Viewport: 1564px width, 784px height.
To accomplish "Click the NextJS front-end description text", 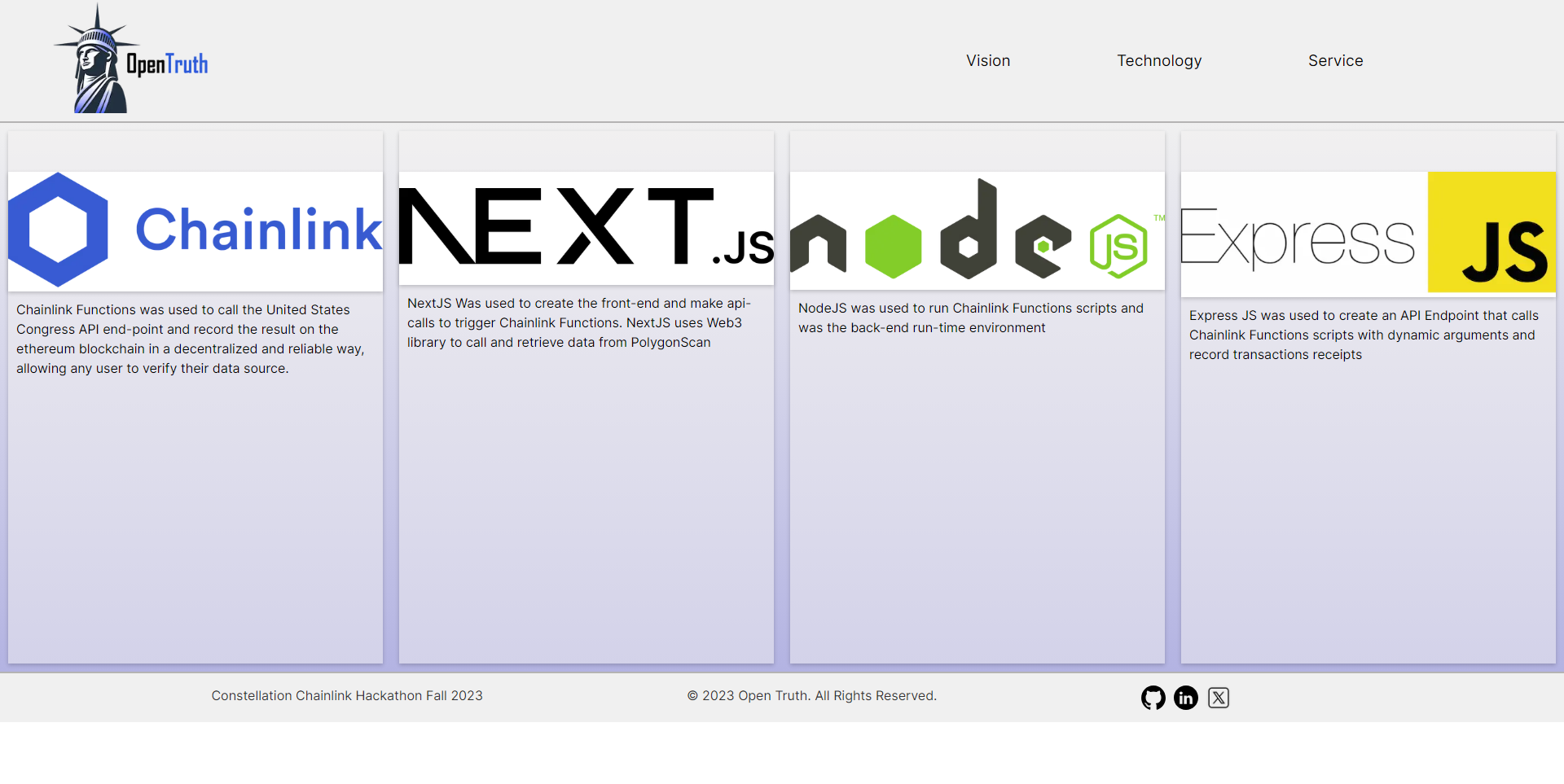I will pos(580,323).
